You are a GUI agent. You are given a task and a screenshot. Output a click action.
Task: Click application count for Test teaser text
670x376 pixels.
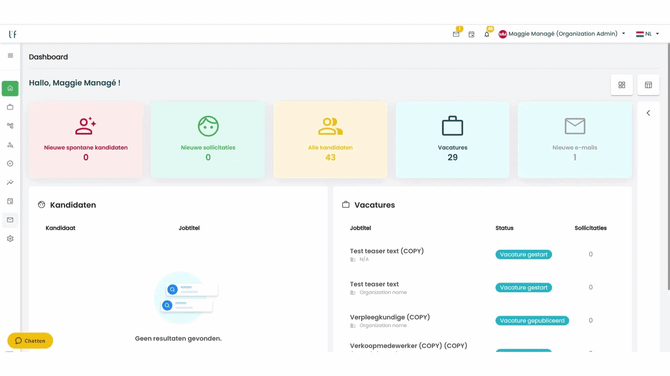click(x=591, y=288)
